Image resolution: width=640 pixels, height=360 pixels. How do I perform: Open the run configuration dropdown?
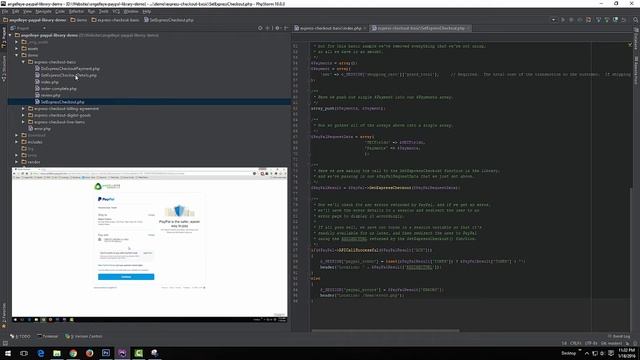click(x=553, y=20)
